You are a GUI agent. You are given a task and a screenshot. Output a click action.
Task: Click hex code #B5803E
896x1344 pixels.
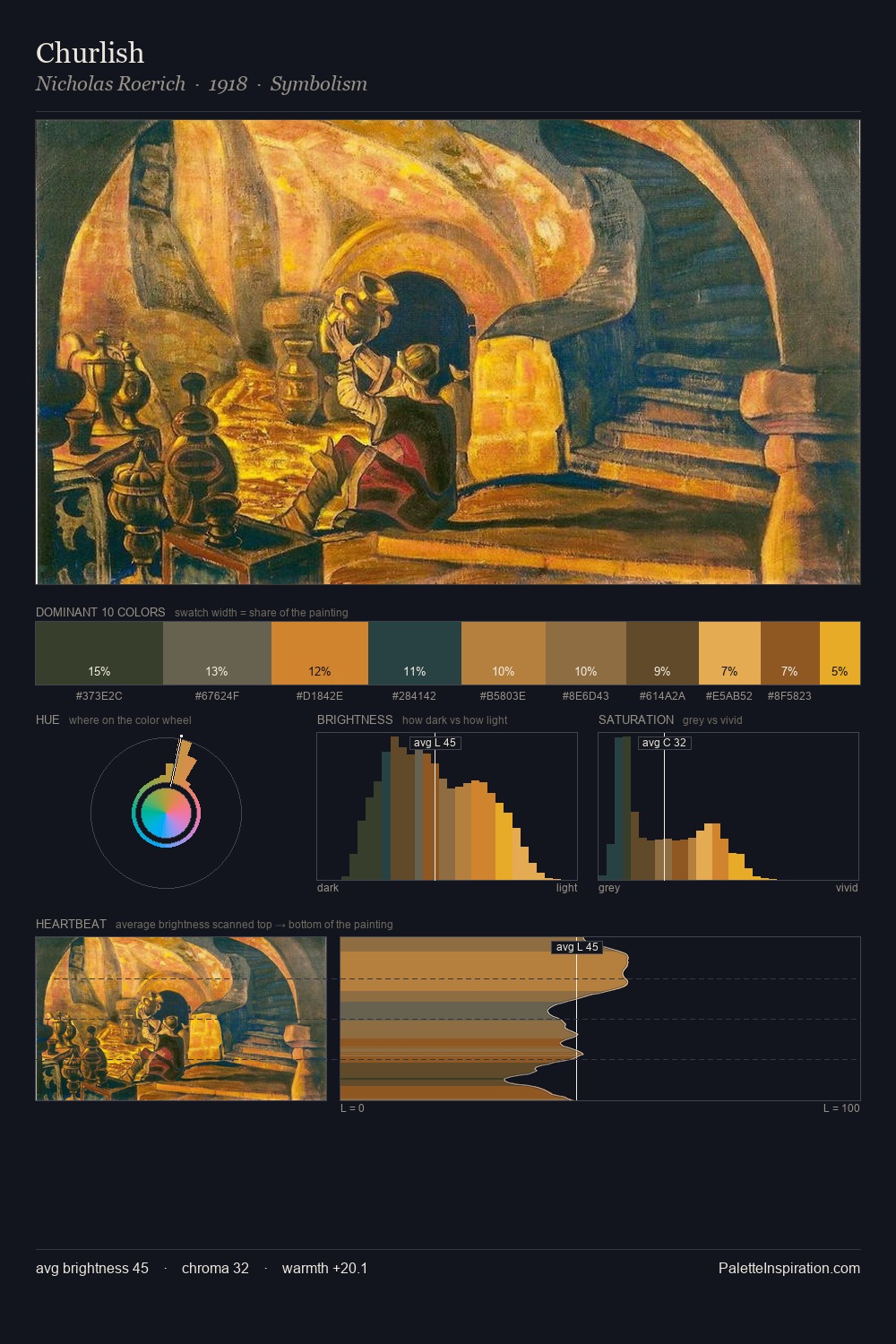coord(504,696)
